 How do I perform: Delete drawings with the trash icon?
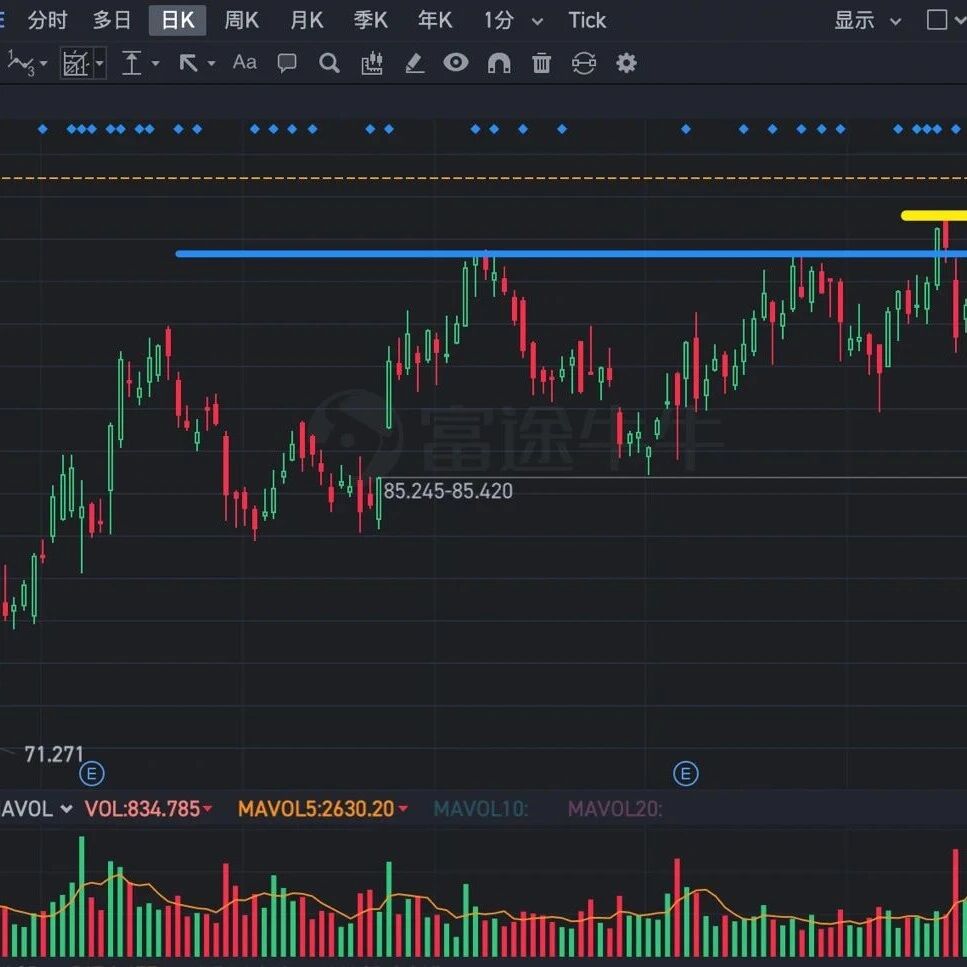[x=541, y=63]
